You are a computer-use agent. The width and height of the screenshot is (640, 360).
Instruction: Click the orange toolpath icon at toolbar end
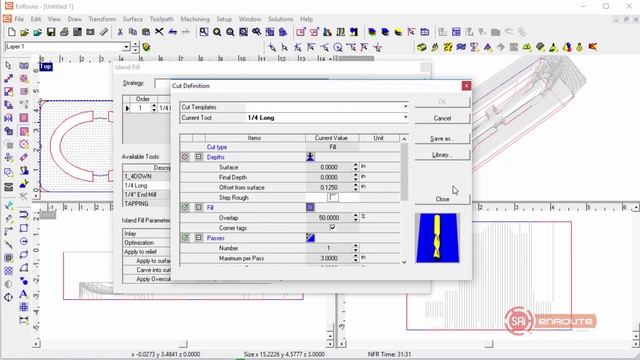click(x=593, y=47)
